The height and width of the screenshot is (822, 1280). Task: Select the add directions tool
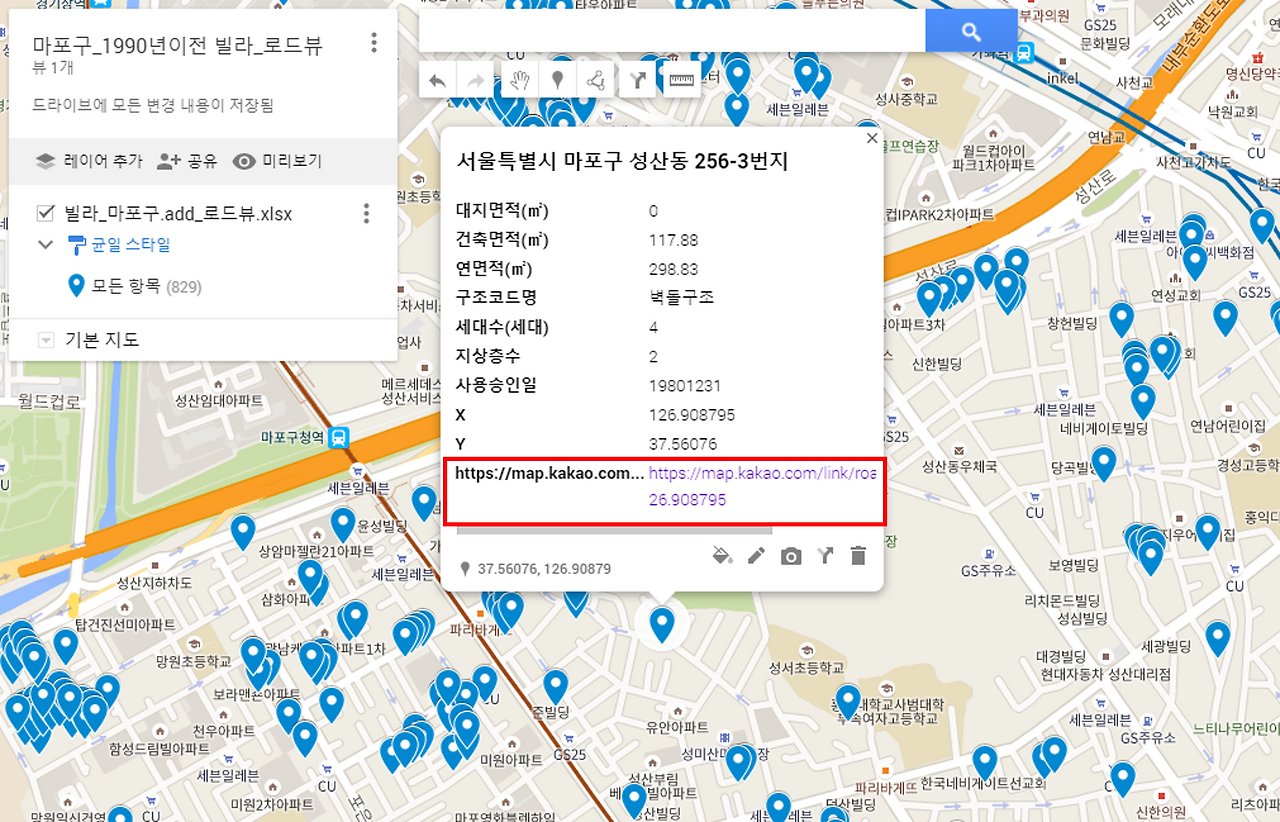click(x=637, y=80)
